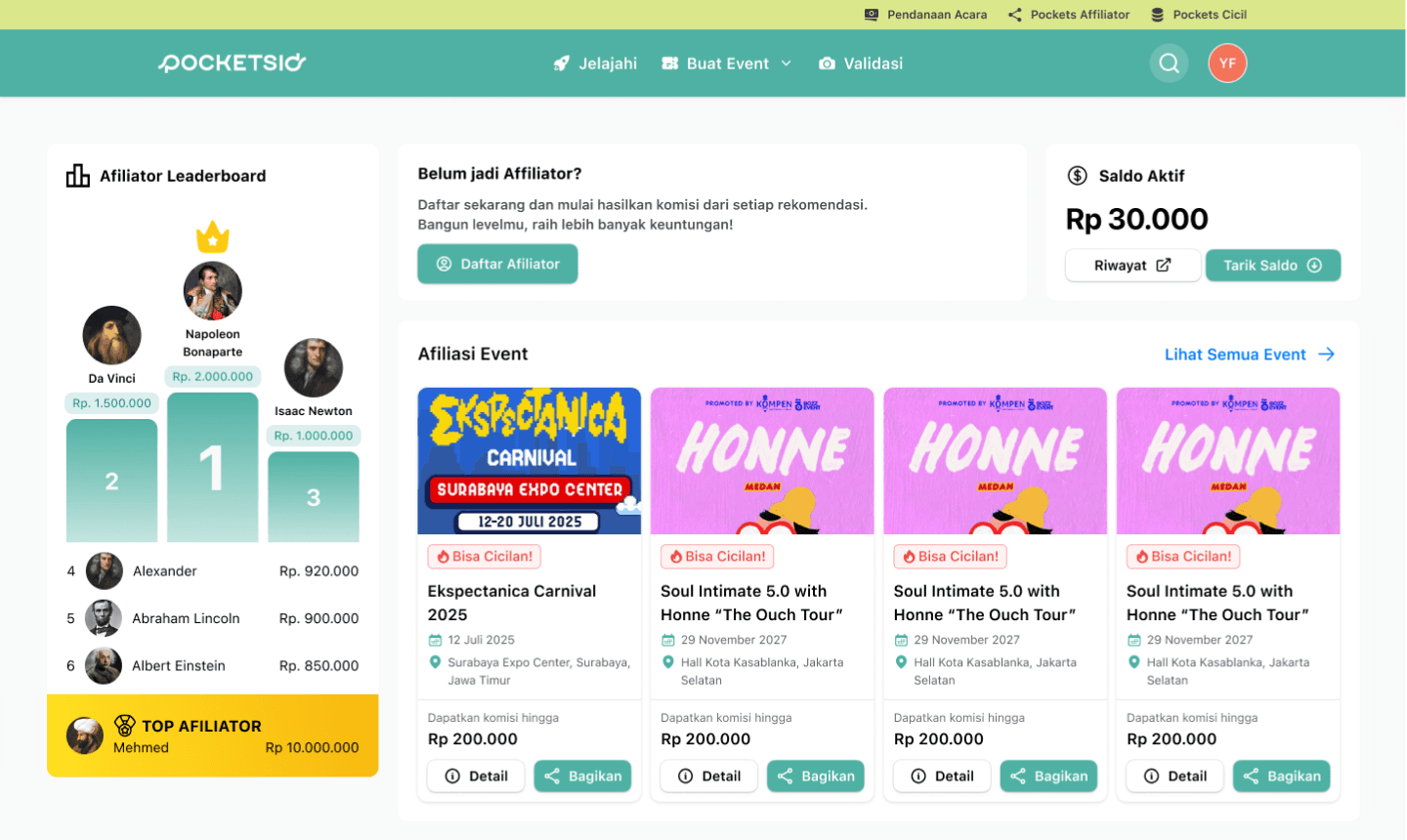Click the Afiliator Leaderboard chart icon
Image resolution: width=1407 pixels, height=840 pixels.
coord(77,176)
